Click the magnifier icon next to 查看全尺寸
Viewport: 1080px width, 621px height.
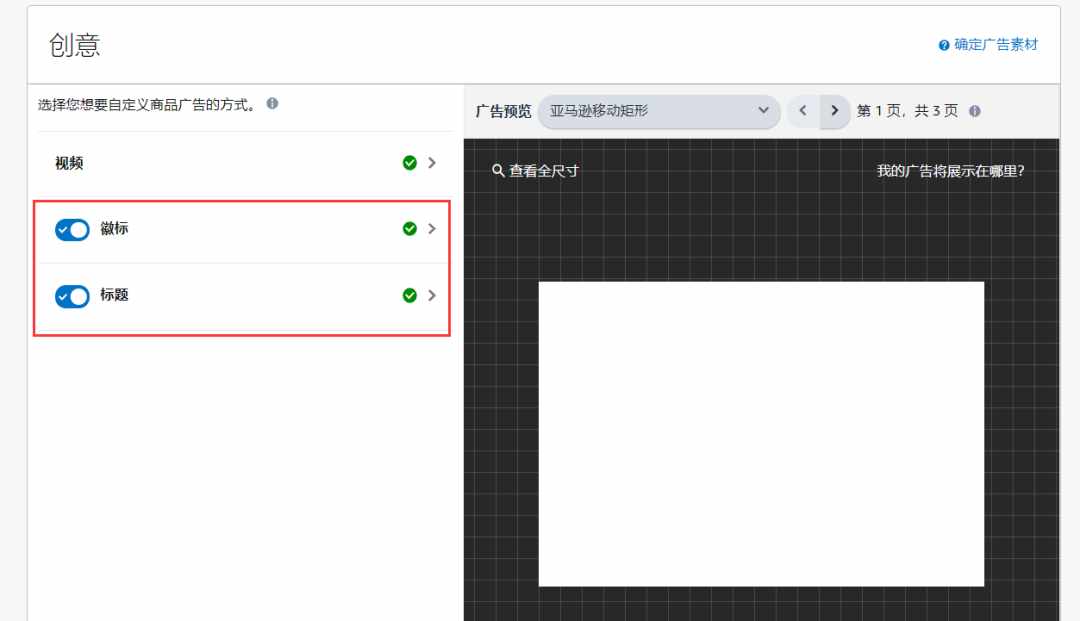click(498, 170)
